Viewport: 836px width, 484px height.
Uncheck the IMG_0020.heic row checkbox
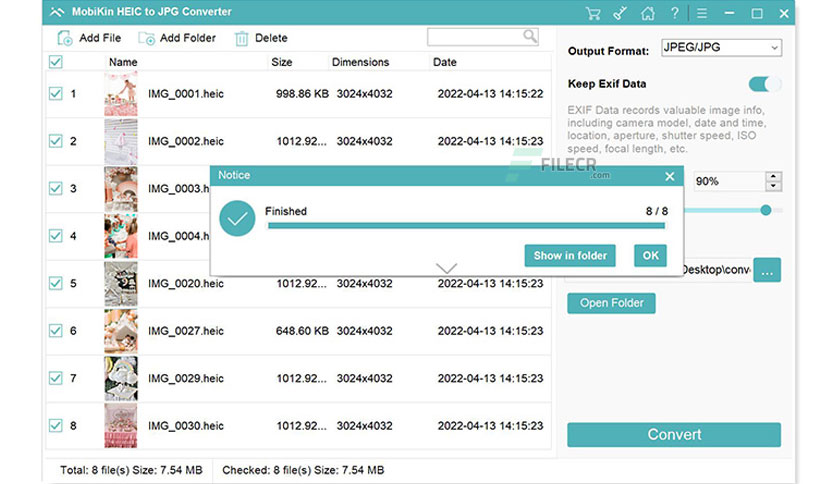[x=55, y=284]
